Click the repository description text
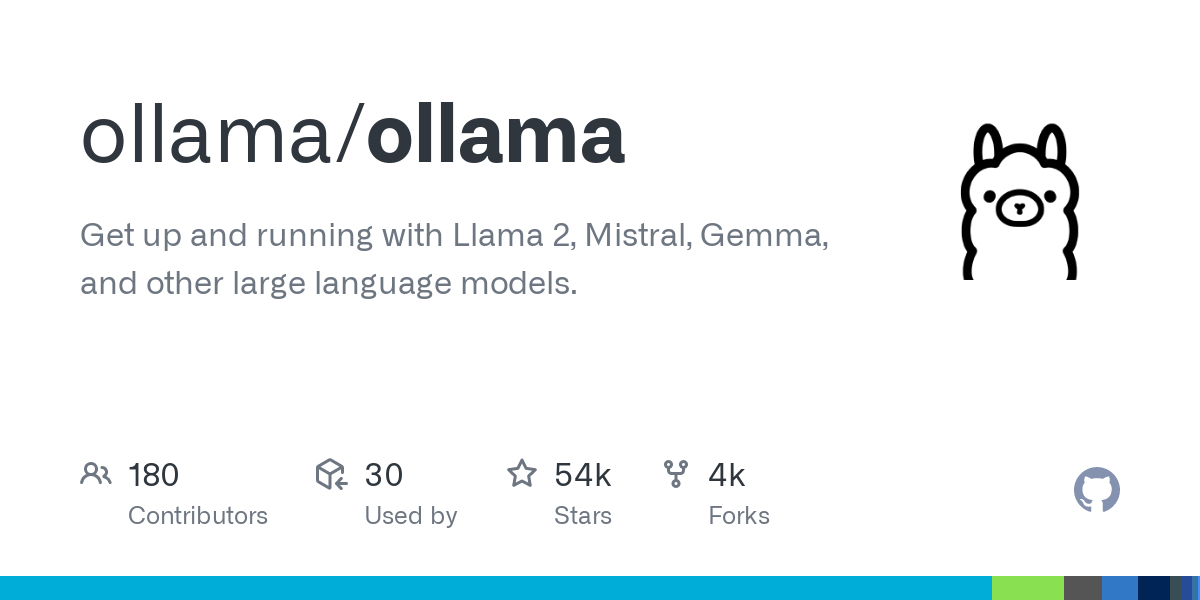Viewport: 1200px width, 600px height. [455, 260]
